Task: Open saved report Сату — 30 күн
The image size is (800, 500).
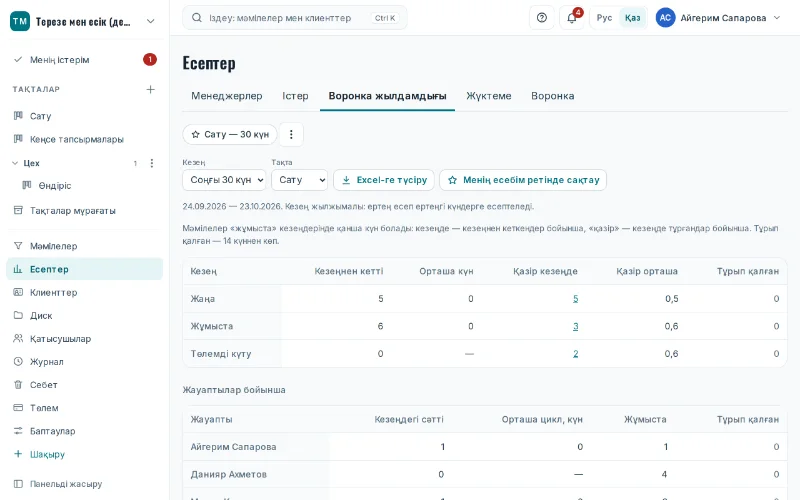Action: pyautogui.click(x=230, y=134)
